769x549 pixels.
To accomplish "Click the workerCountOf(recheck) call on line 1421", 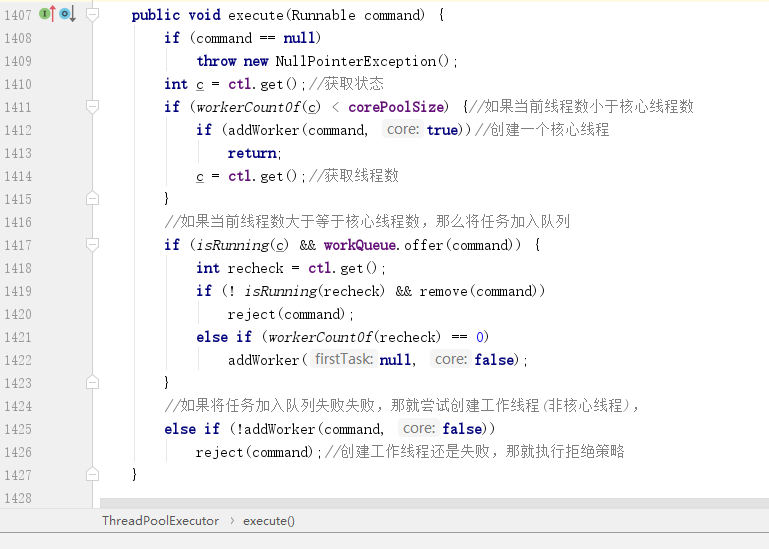I will click(x=354, y=337).
